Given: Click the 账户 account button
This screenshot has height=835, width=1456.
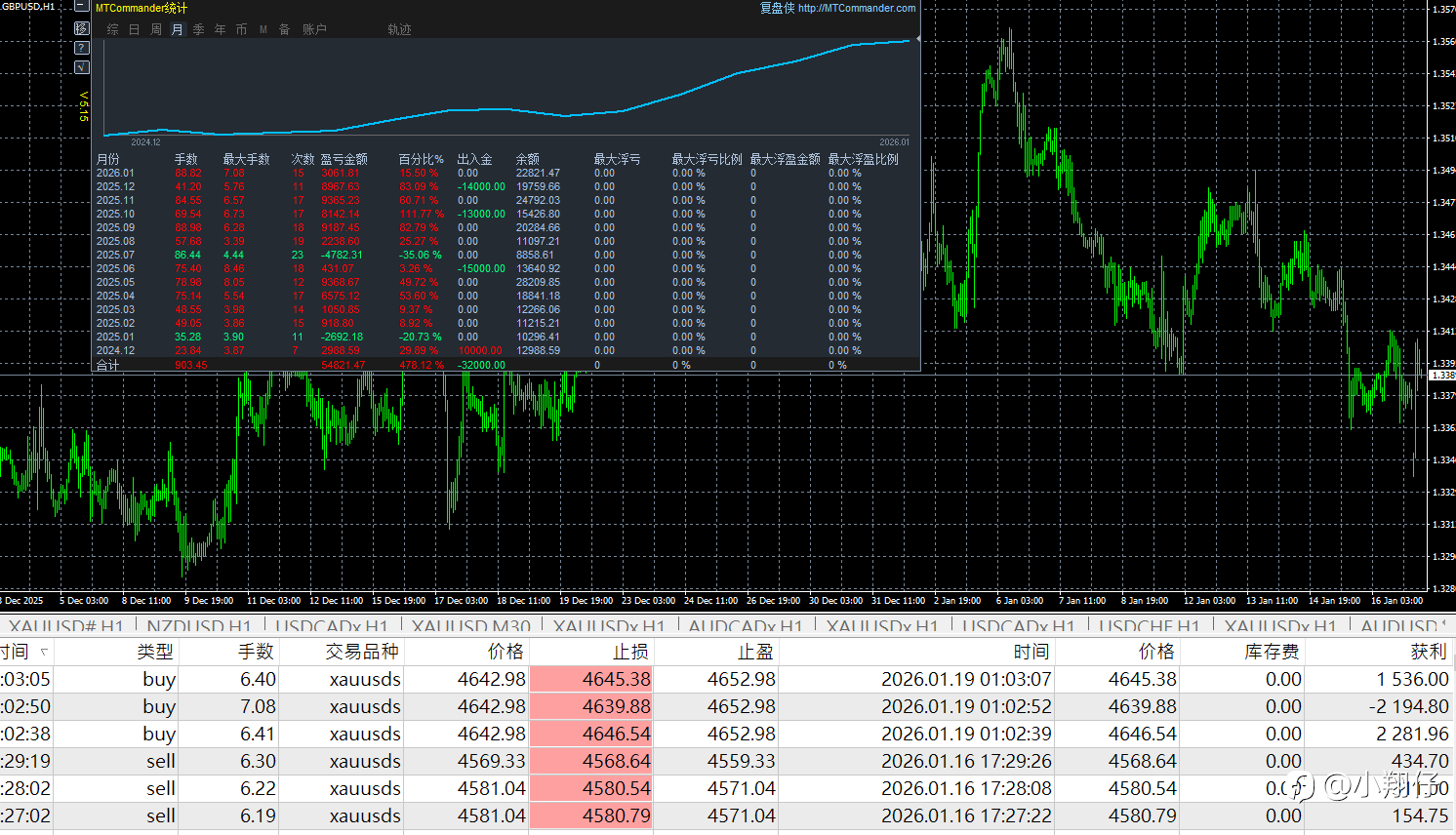Looking at the screenshot, I should point(314,30).
